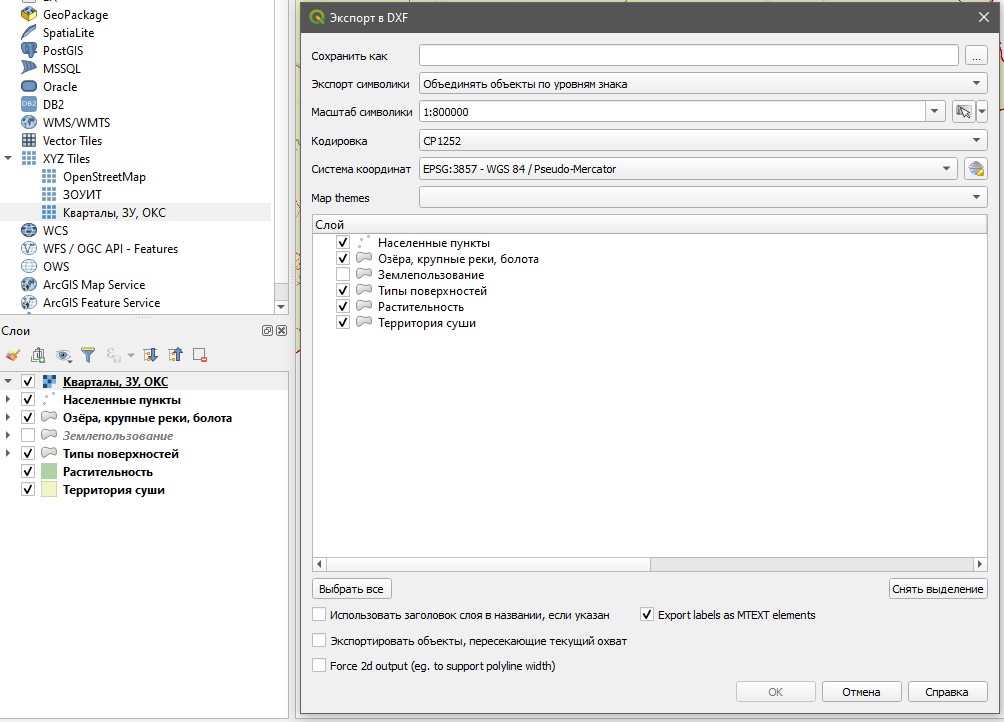The image size is (1004, 722).
Task: Open the select CRS globe icon
Action: point(976,169)
